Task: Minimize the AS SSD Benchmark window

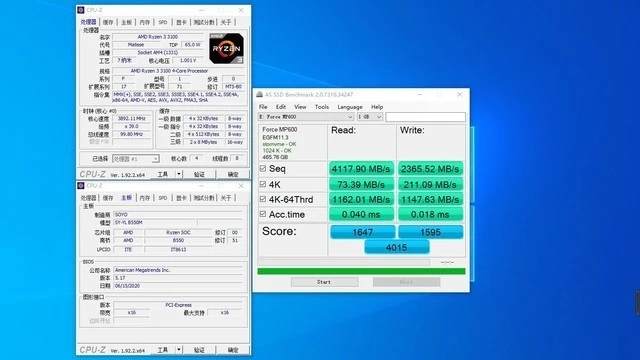Action: pos(420,94)
